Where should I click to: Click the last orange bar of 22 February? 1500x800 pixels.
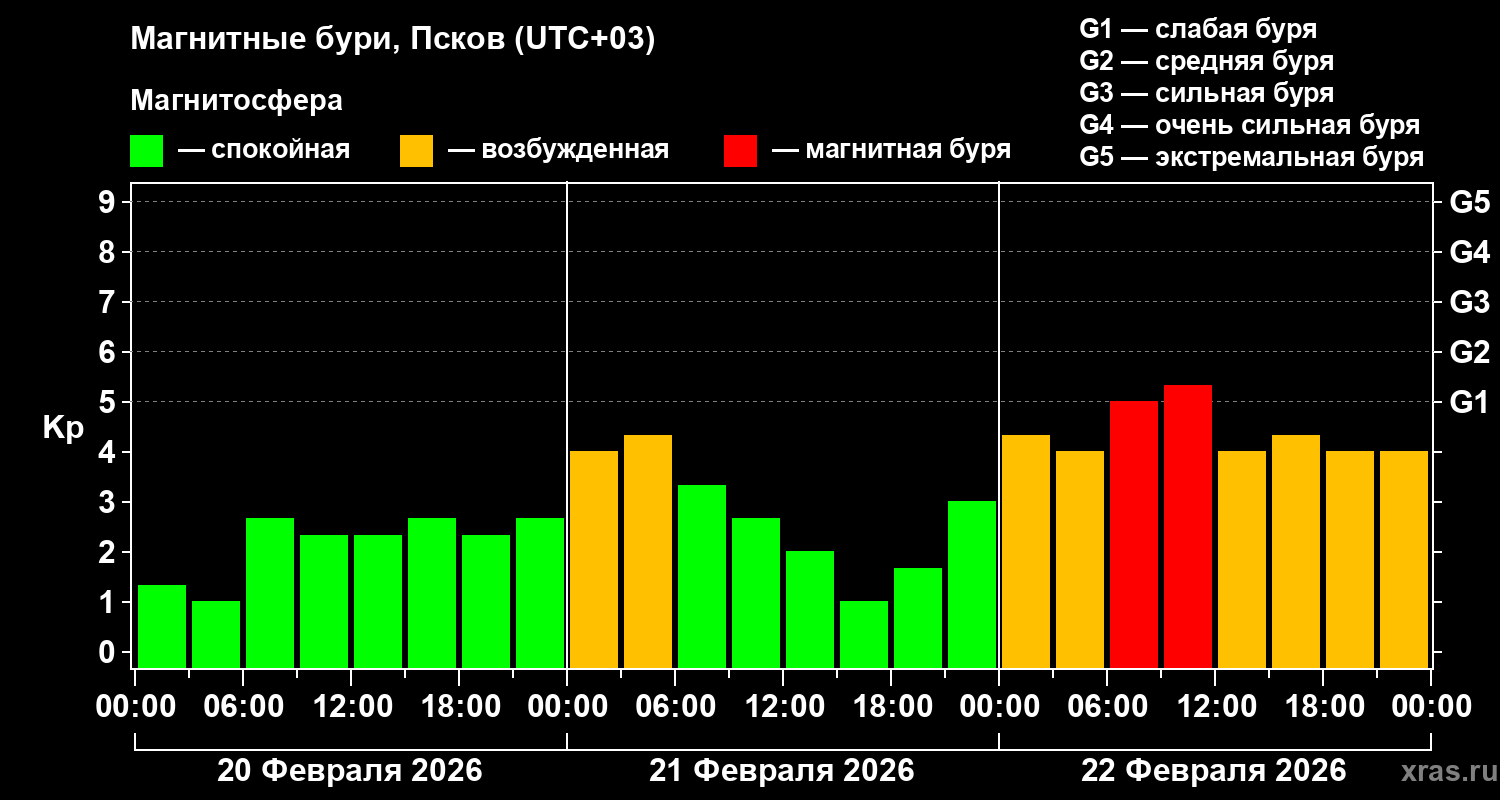click(x=1404, y=559)
